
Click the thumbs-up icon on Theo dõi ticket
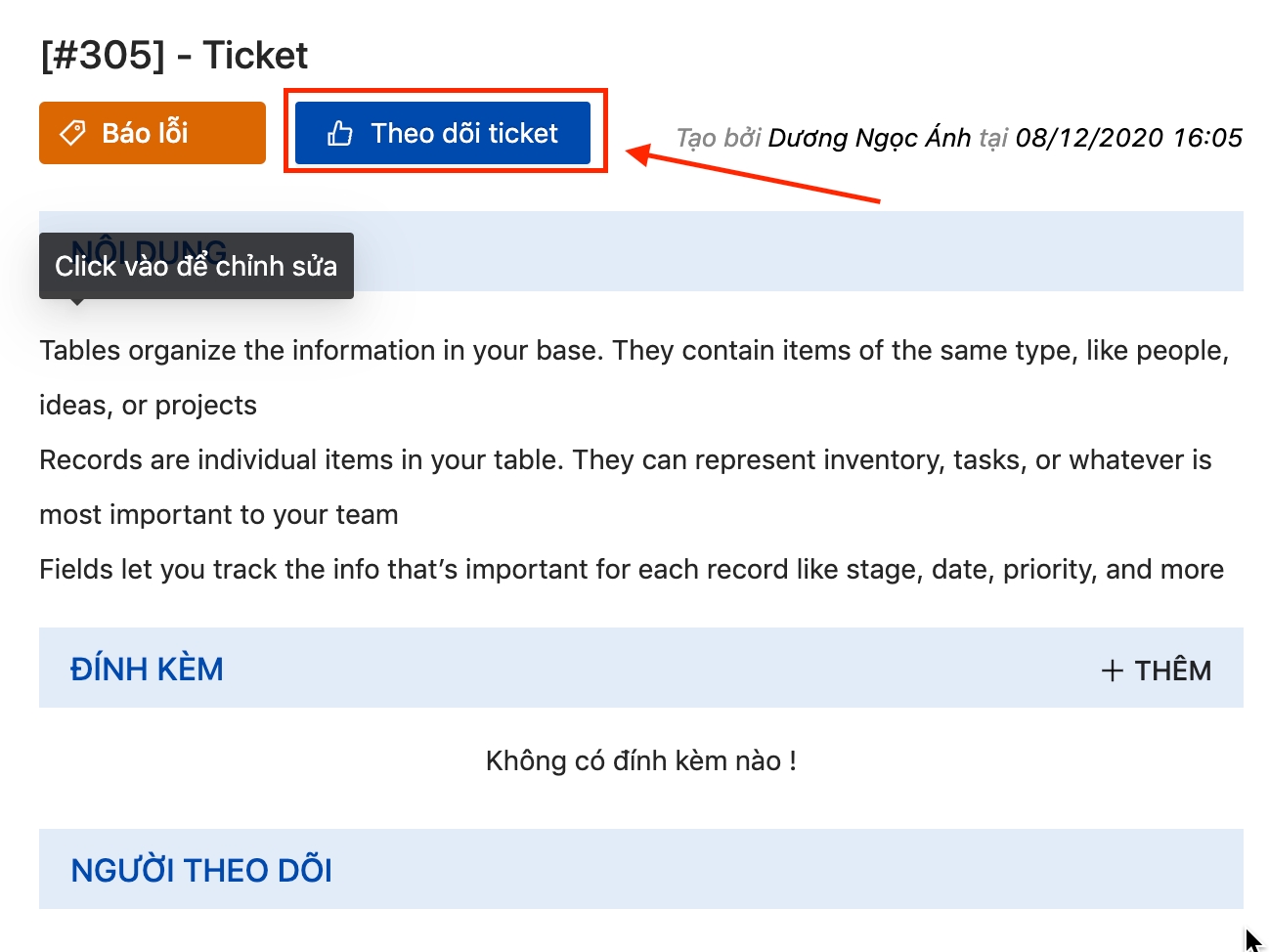pos(340,133)
